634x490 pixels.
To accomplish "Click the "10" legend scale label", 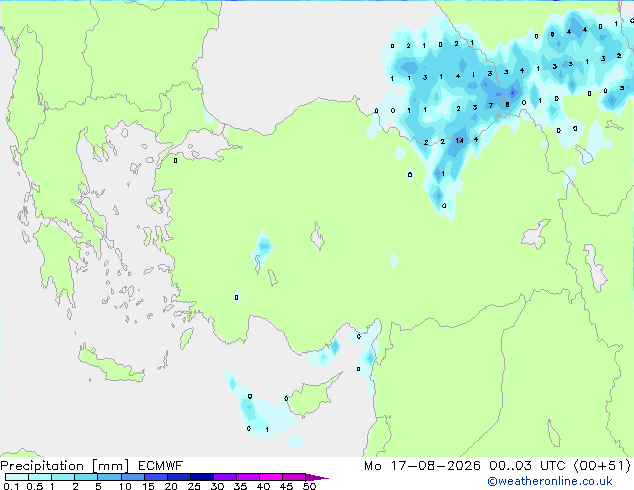I will point(125,486).
